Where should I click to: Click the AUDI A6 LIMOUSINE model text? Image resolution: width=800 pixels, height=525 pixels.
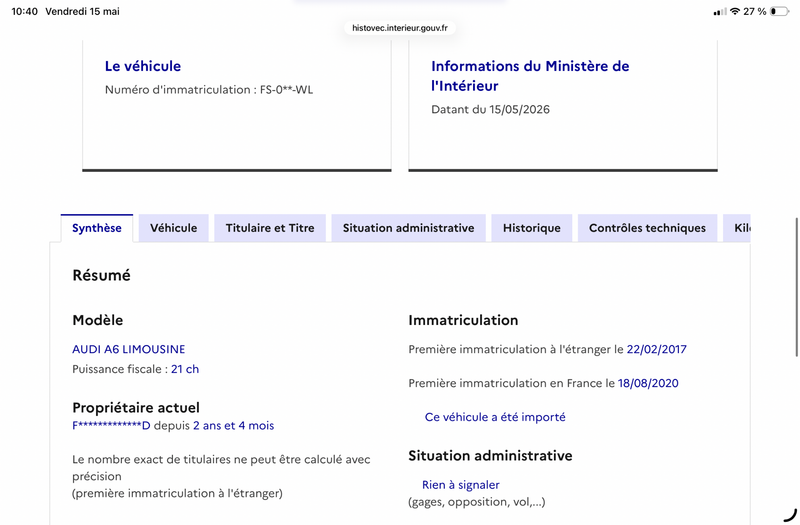point(129,349)
